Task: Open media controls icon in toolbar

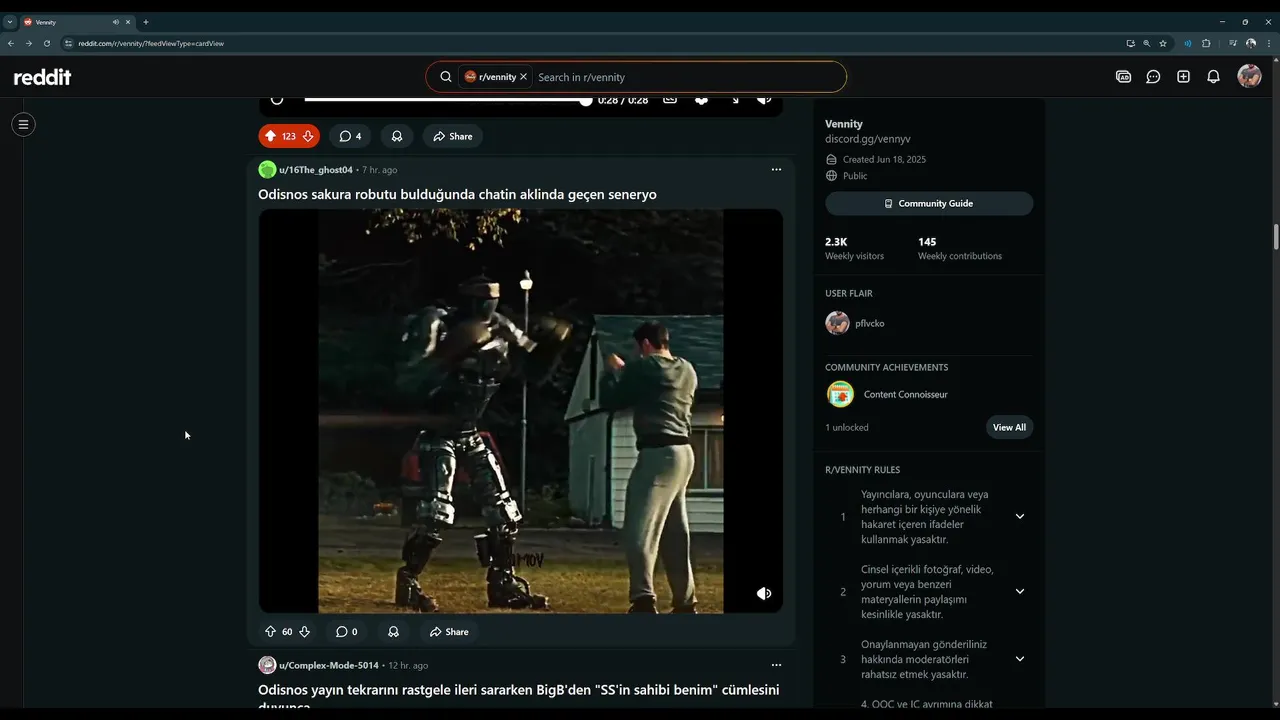Action: point(1233,43)
